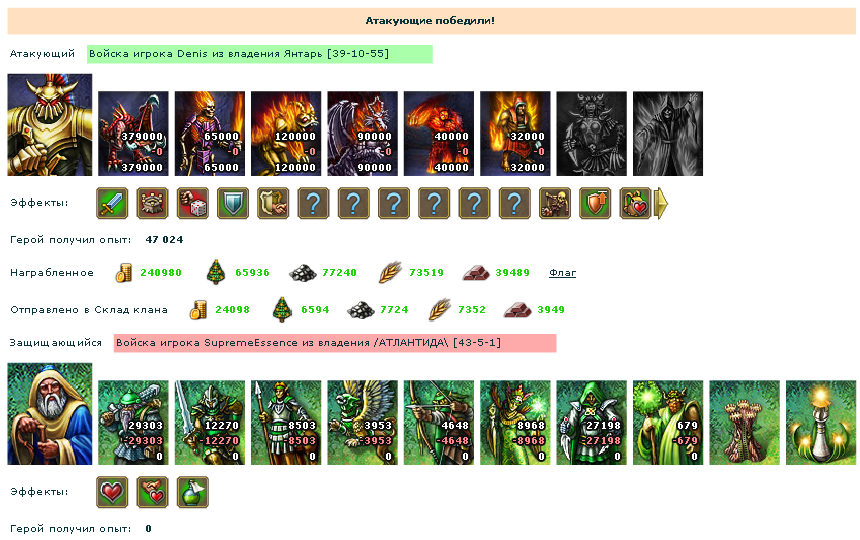This screenshot has height=540, width=860.
Task: Open the Флаг link
Action: (x=562, y=272)
